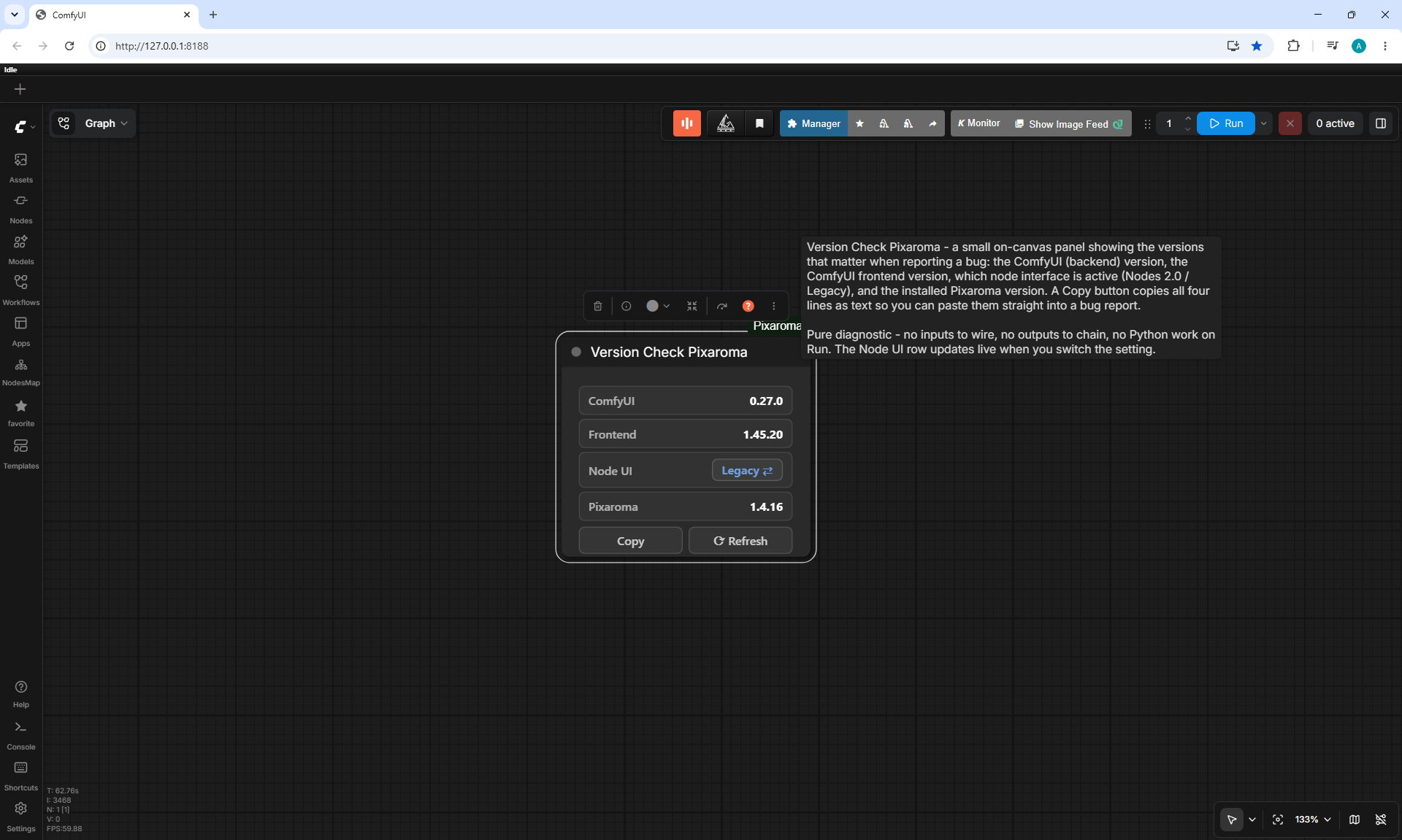Open the Nodes library panel

20,208
